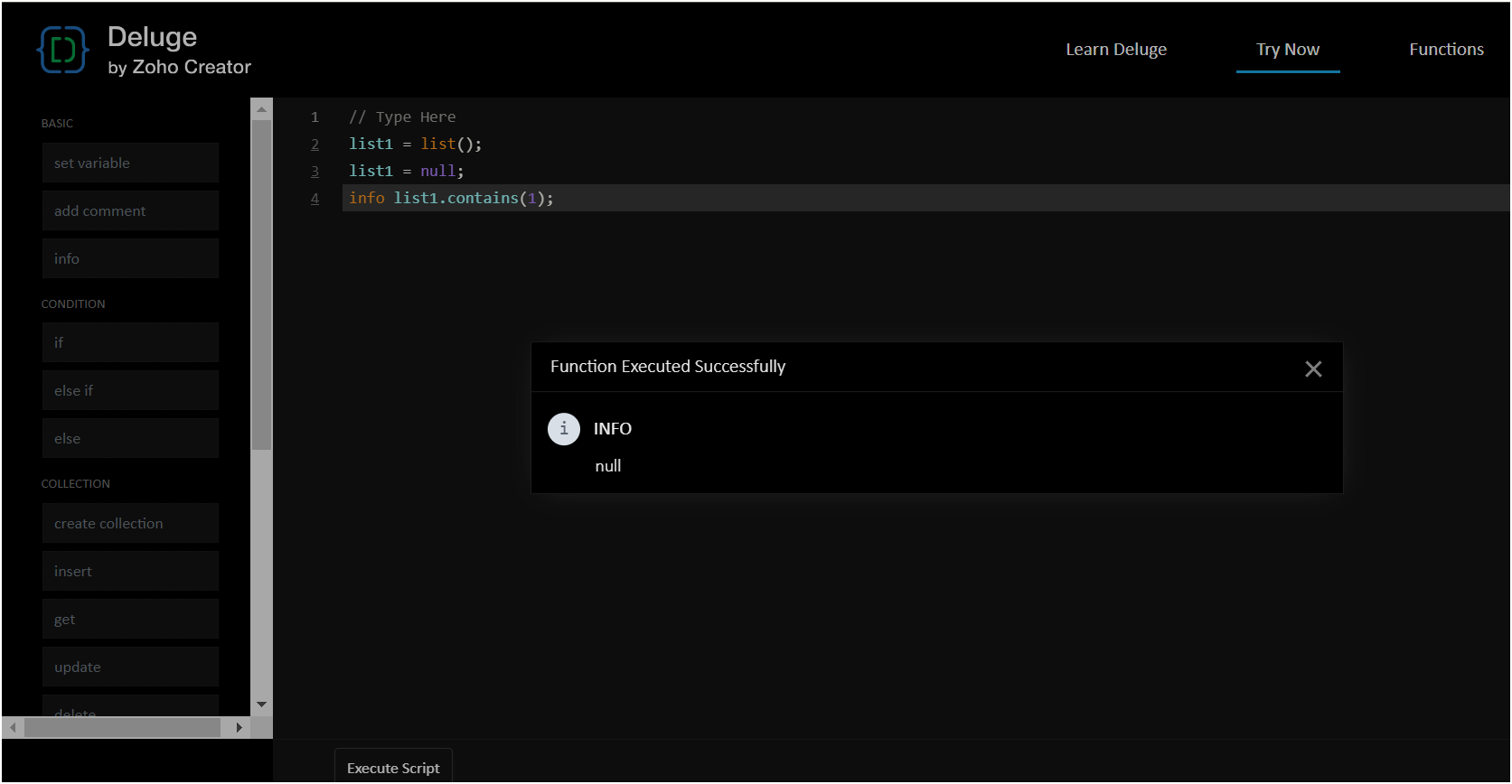Click the sidebar scroll up arrow
The image size is (1512, 784).
(261, 109)
